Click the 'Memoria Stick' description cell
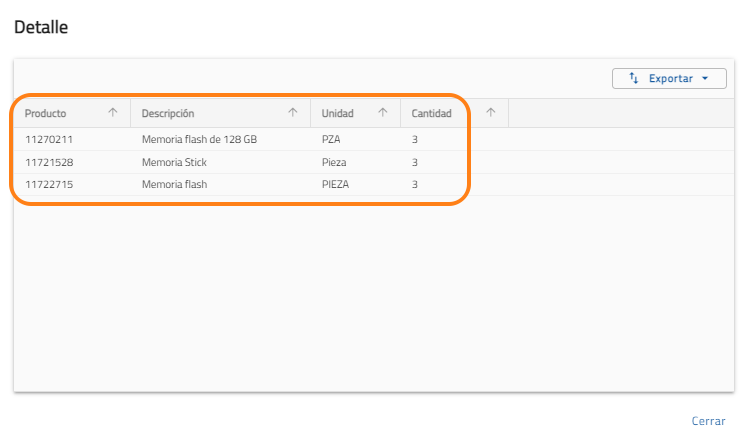 tap(174, 162)
